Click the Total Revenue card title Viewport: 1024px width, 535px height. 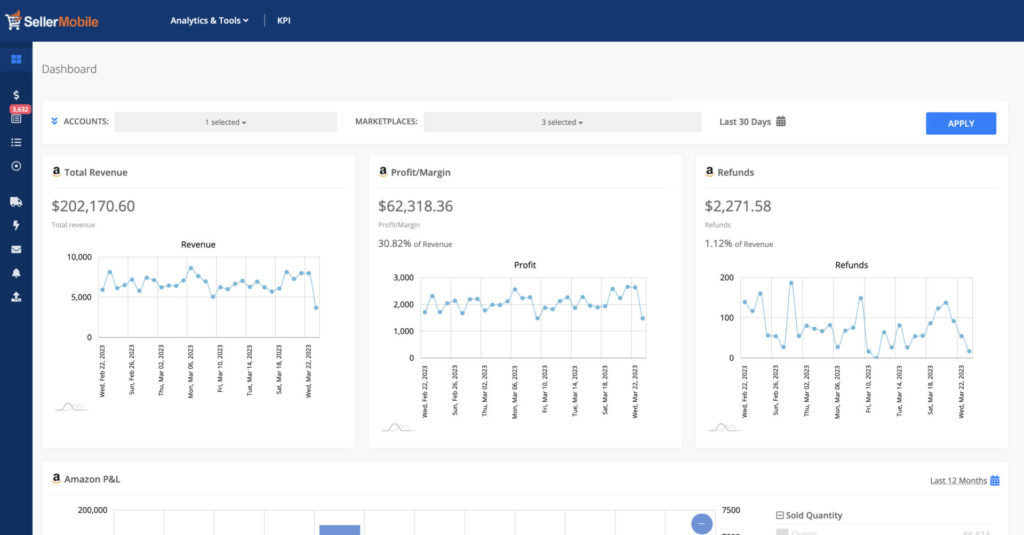pyautogui.click(x=96, y=172)
